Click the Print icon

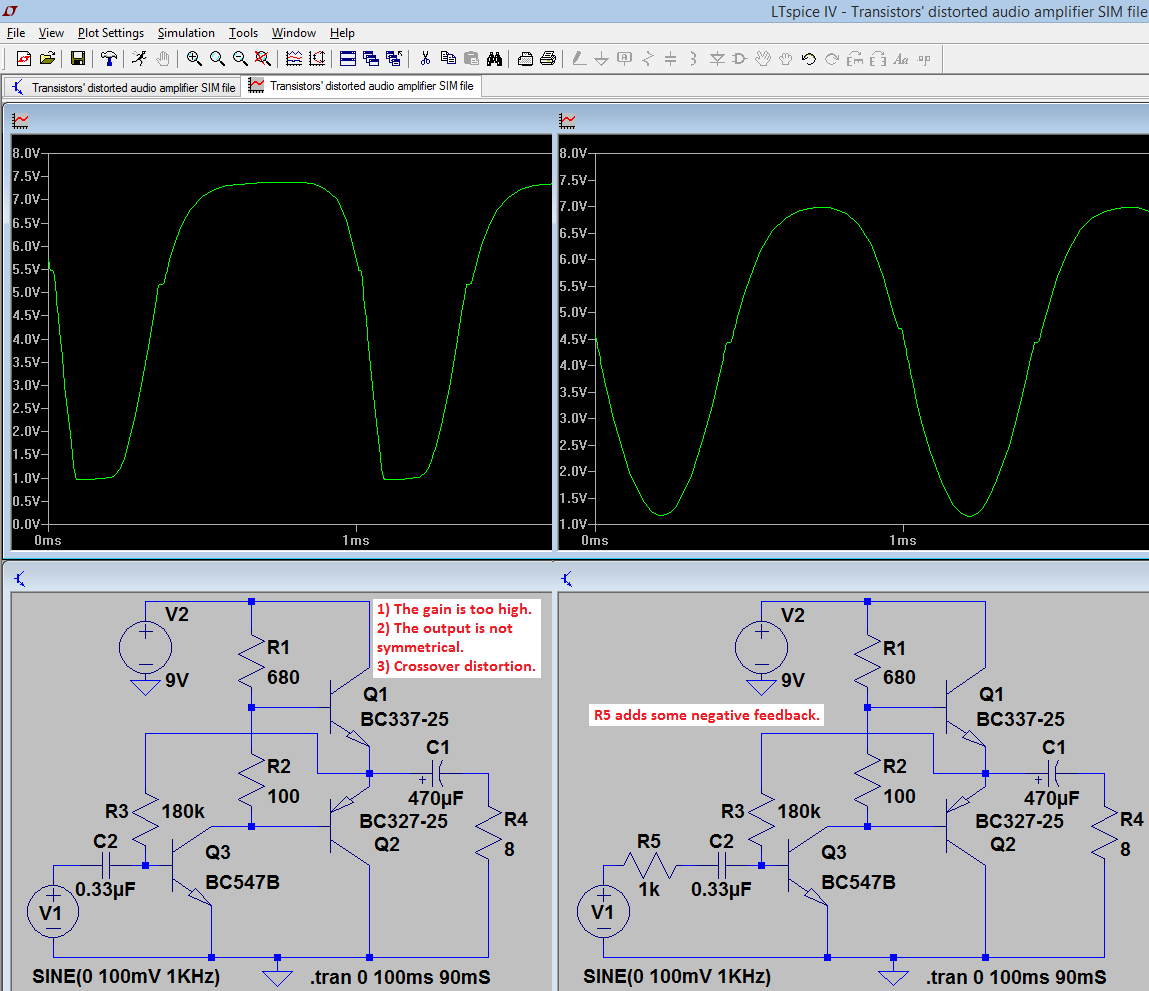click(548, 59)
